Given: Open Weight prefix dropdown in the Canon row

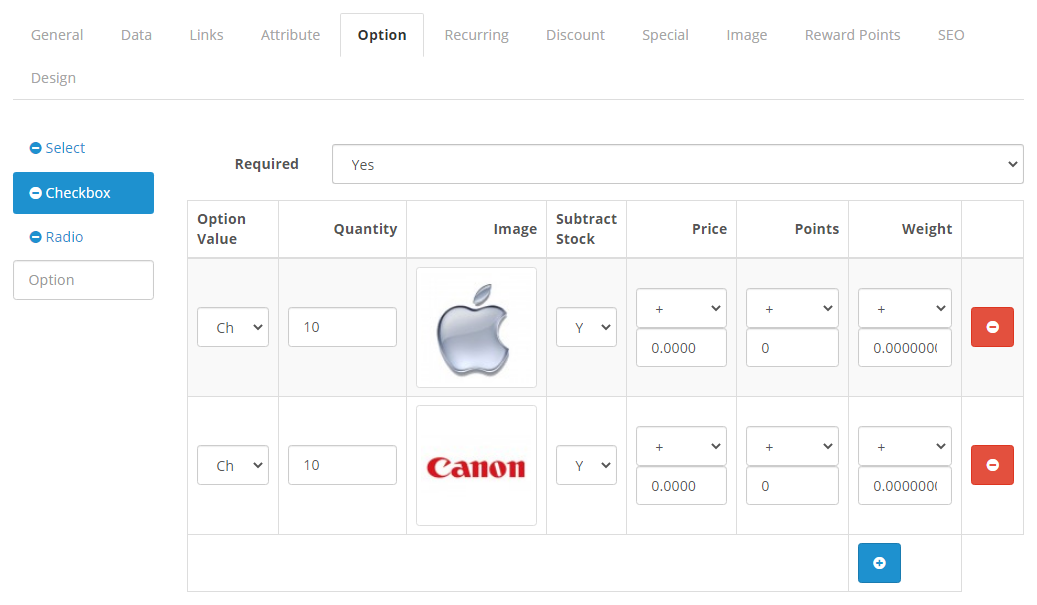Looking at the screenshot, I should pyautogui.click(x=905, y=446).
